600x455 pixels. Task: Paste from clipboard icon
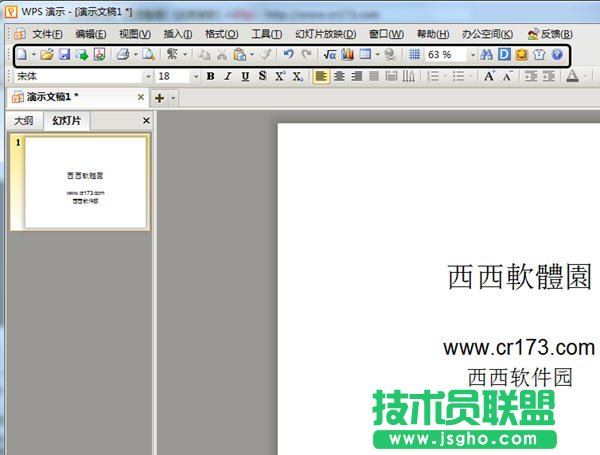[240, 55]
